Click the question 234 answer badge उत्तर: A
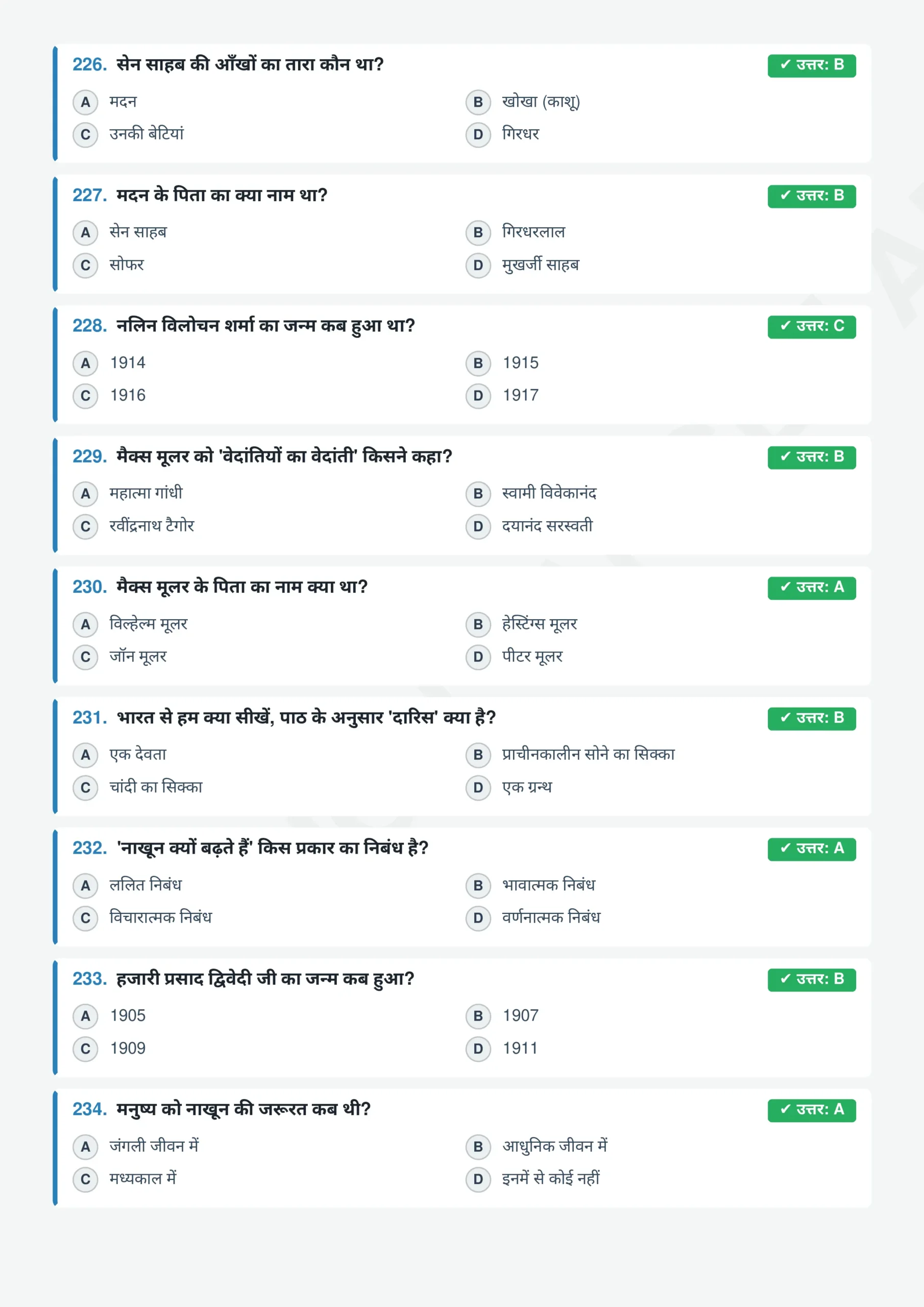 (811, 1110)
